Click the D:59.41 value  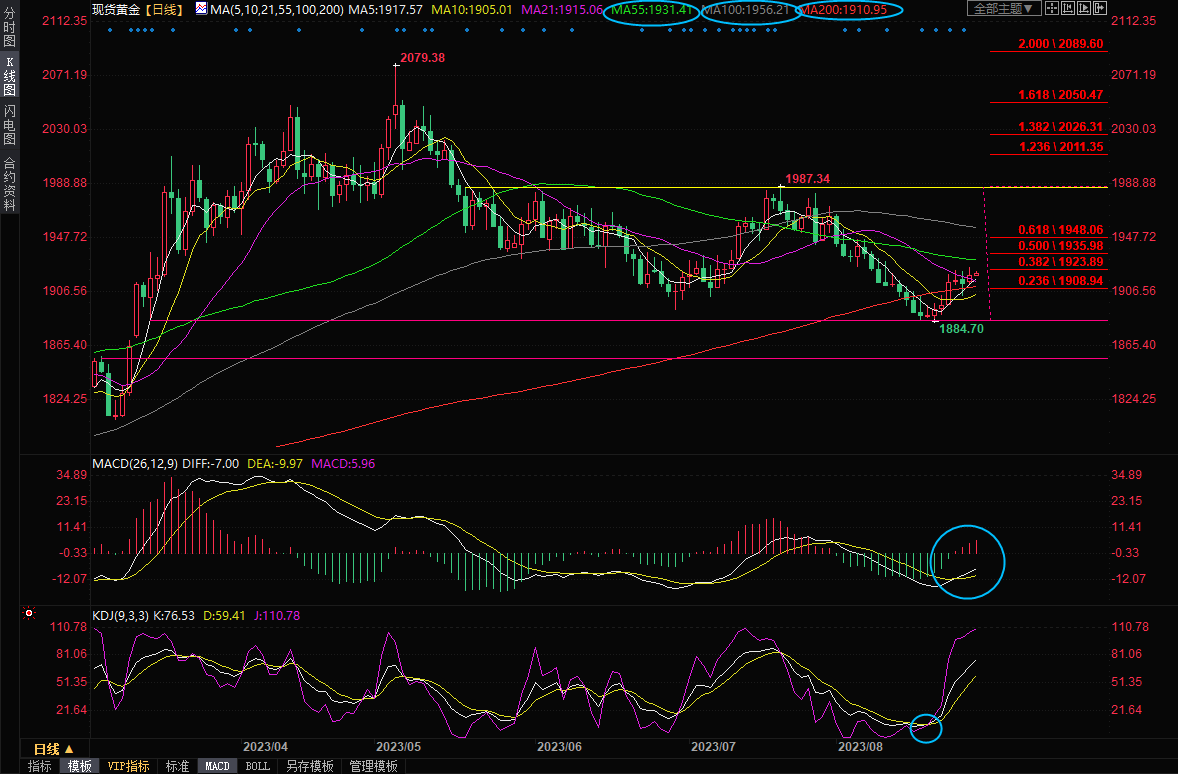pyautogui.click(x=225, y=615)
